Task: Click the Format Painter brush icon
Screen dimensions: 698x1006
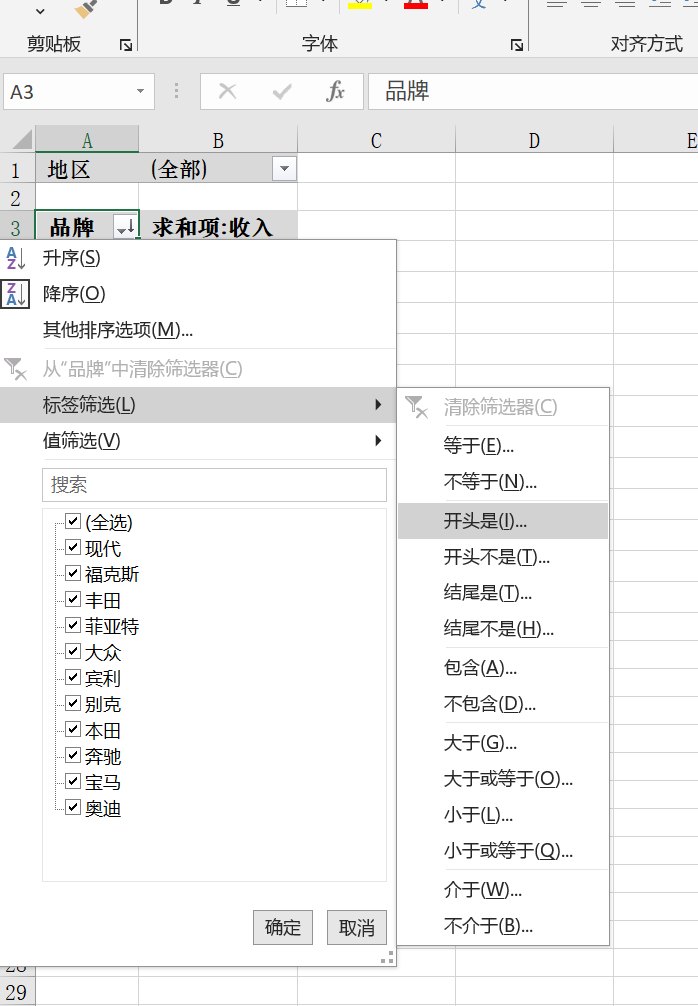Action: tap(86, 9)
